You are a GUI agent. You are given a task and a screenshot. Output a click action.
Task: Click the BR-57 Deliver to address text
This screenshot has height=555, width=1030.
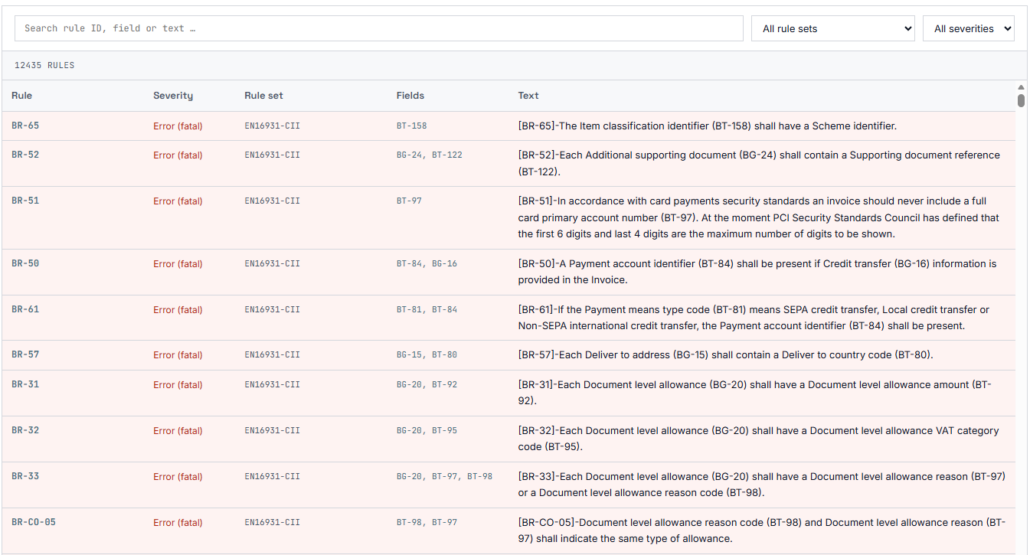tap(725, 355)
